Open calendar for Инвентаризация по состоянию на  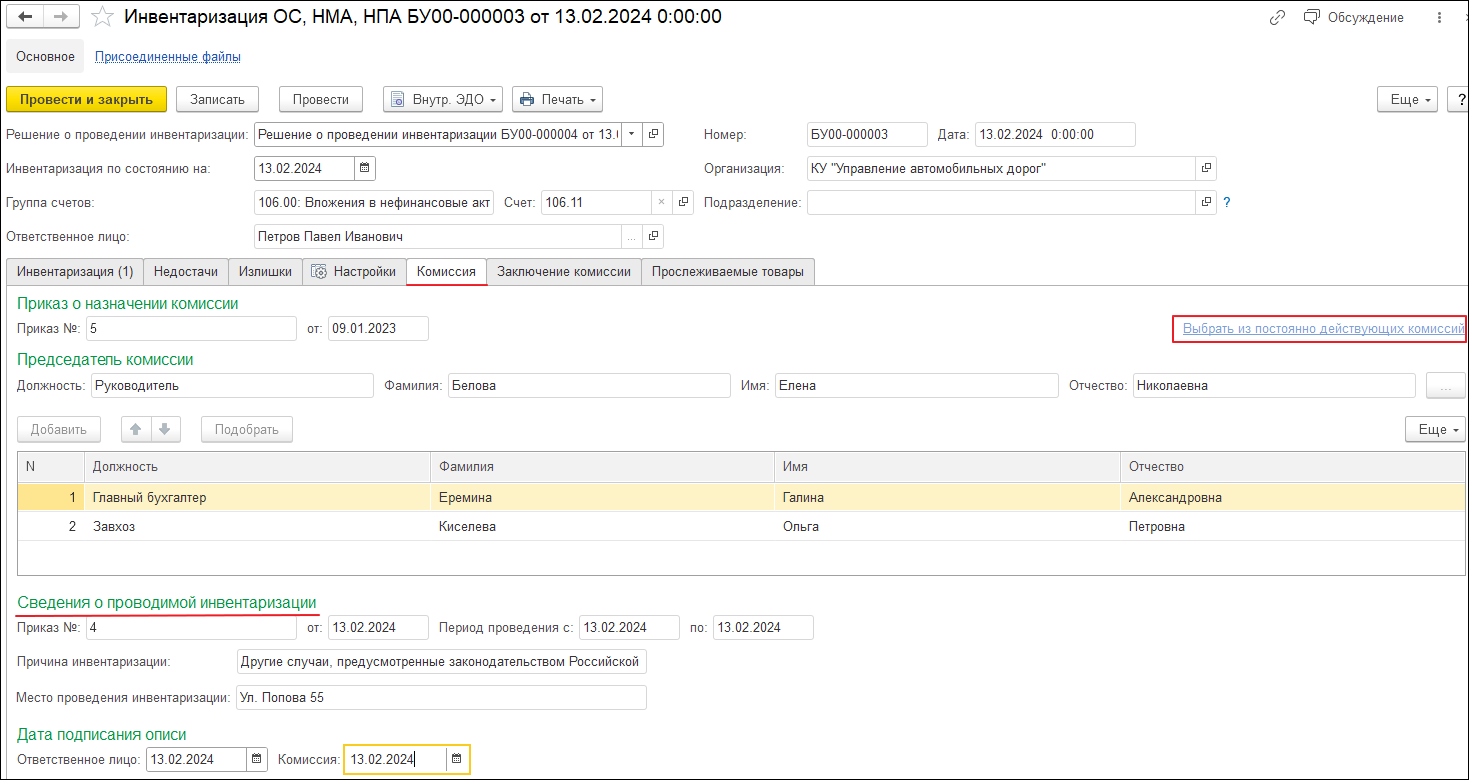pos(364,168)
